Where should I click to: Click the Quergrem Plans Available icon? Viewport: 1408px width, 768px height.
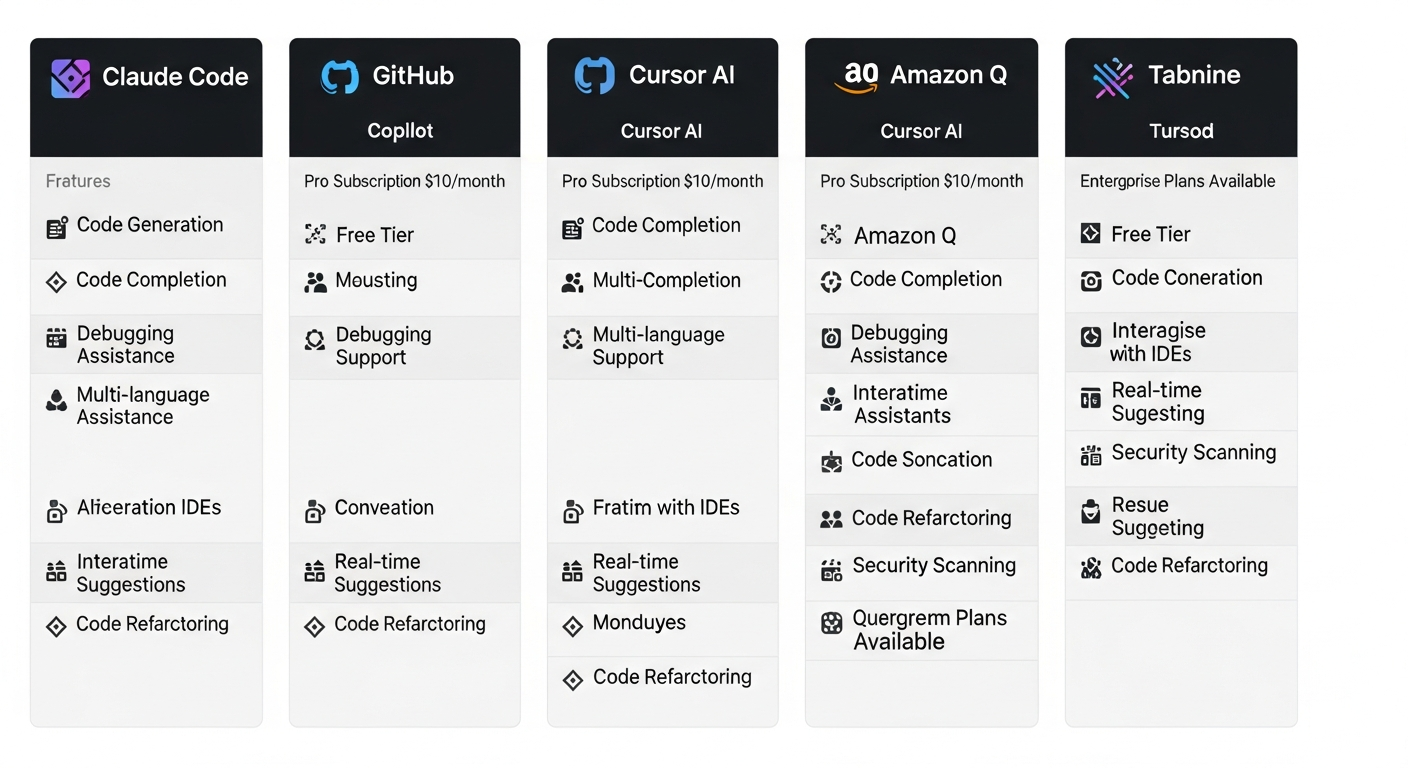pyautogui.click(x=831, y=624)
